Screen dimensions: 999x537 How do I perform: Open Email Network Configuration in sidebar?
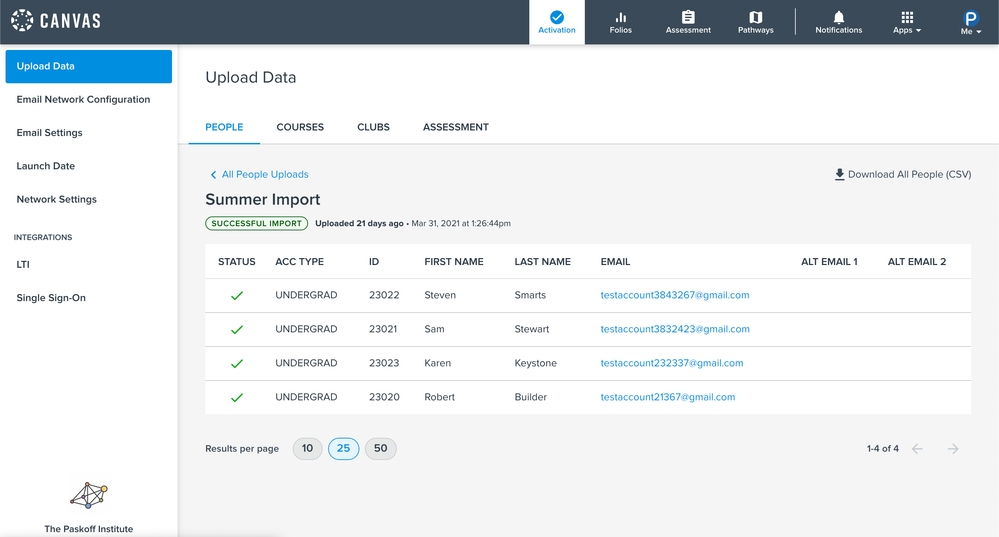click(x=83, y=100)
